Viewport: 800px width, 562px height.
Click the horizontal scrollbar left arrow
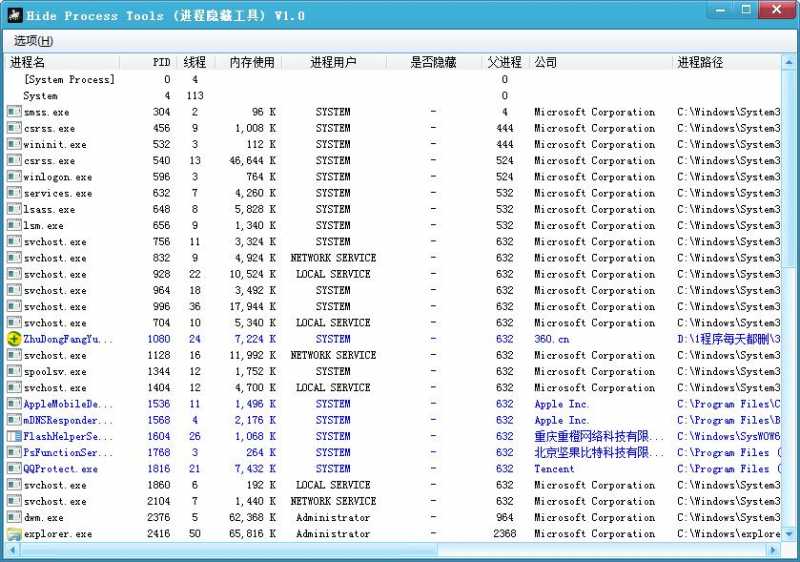(x=12, y=549)
